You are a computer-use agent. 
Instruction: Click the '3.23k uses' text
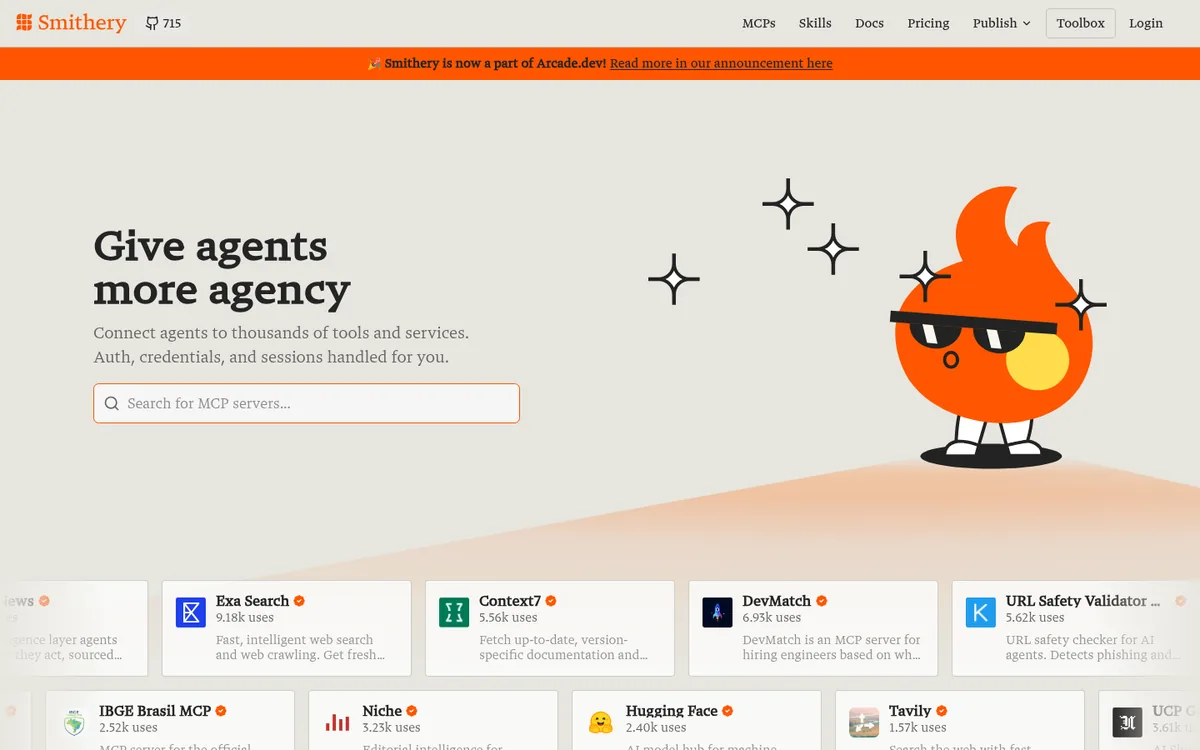coord(391,728)
